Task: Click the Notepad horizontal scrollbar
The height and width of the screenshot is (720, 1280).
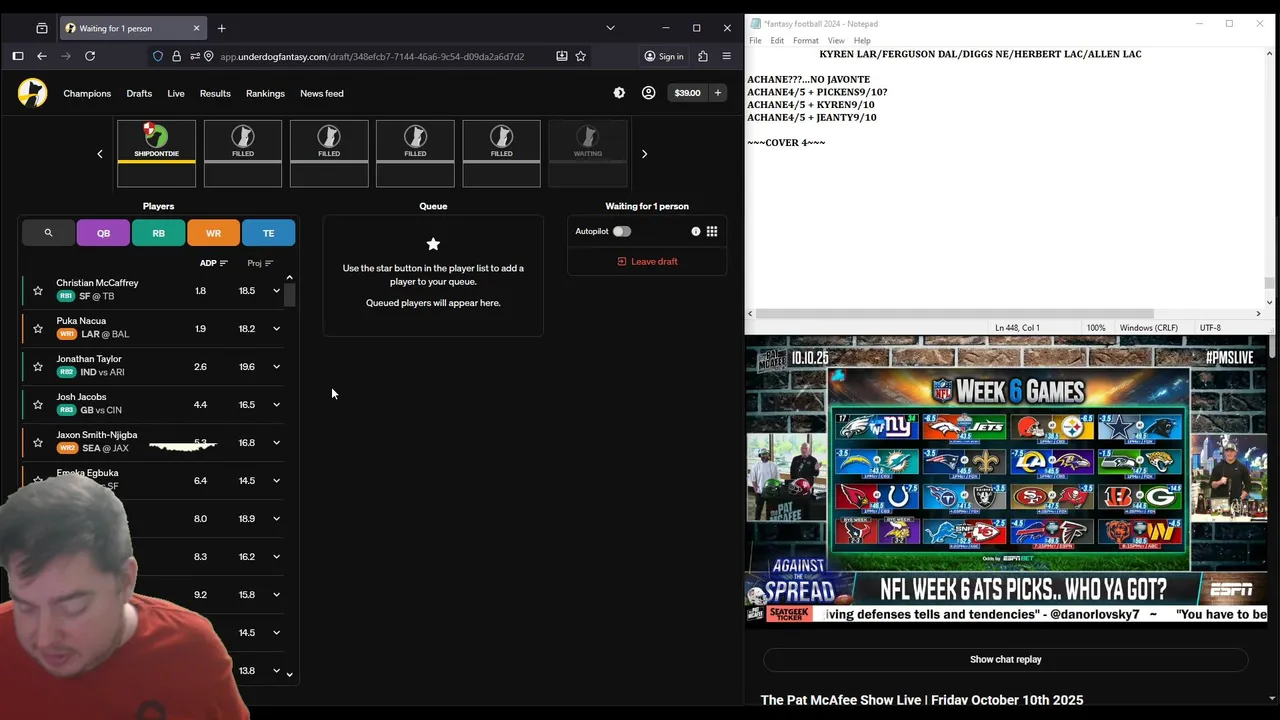Action: (954, 313)
